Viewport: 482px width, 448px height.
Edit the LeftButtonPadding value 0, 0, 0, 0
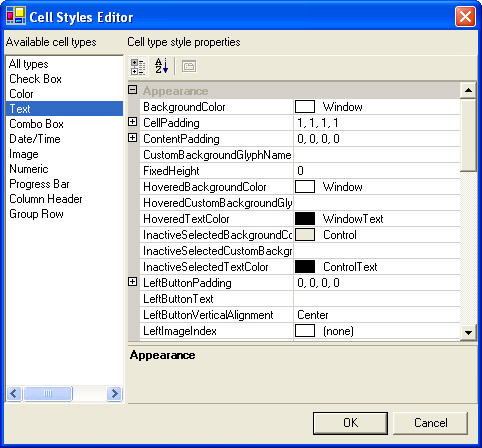tap(377, 283)
